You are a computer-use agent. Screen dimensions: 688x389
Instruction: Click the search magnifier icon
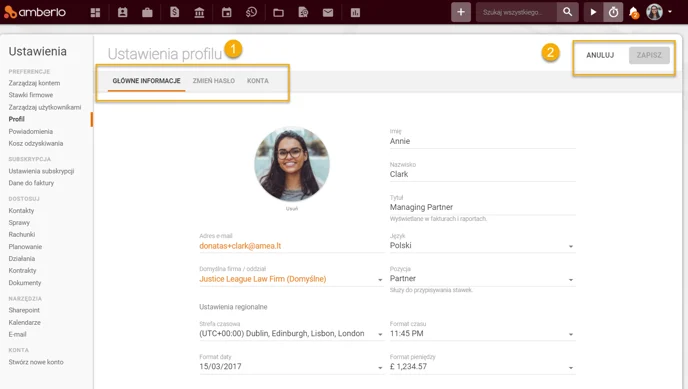tap(567, 12)
